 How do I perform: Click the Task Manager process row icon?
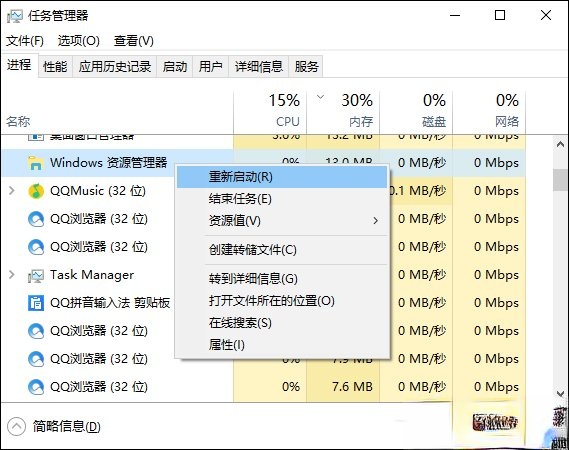click(x=36, y=275)
